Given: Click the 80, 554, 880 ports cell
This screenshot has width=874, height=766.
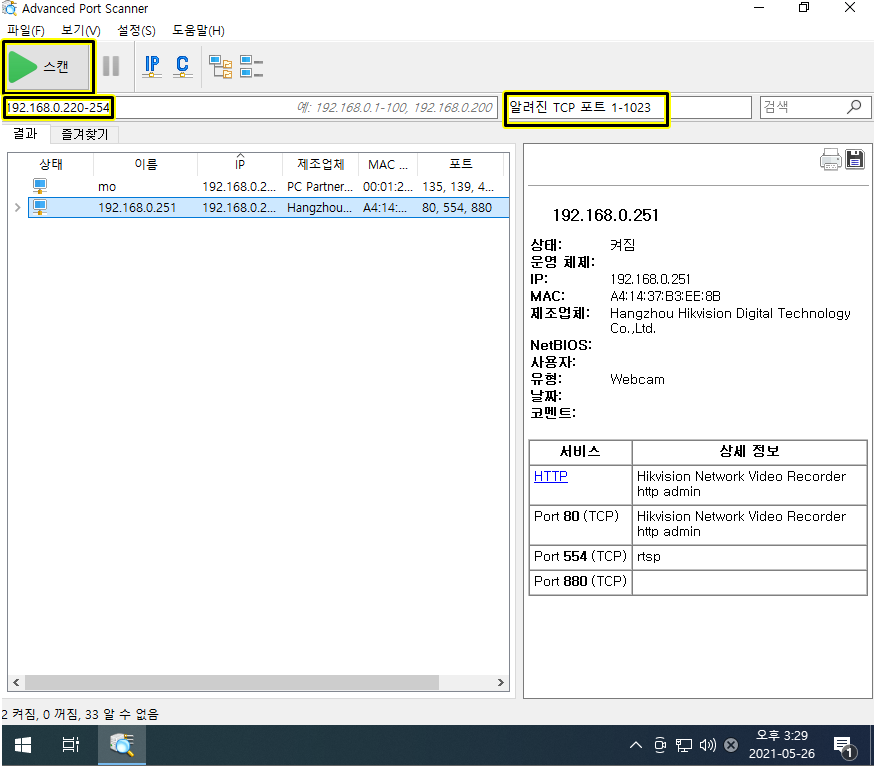Looking at the screenshot, I should pyautogui.click(x=457, y=208).
